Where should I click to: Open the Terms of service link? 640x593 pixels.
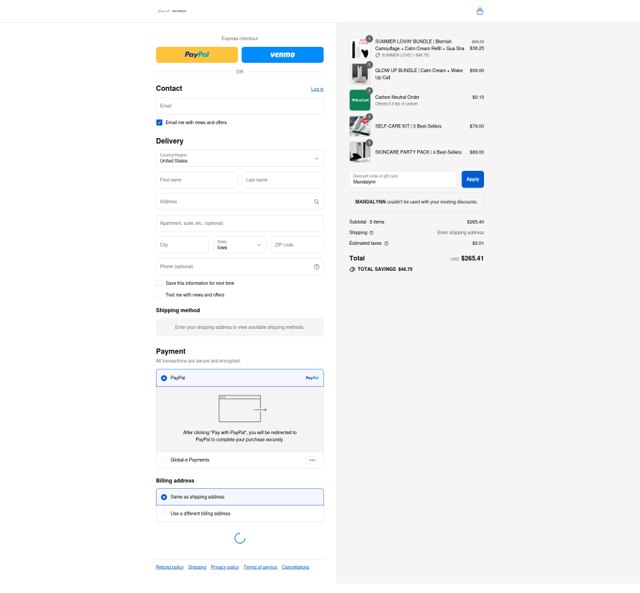[x=260, y=567]
